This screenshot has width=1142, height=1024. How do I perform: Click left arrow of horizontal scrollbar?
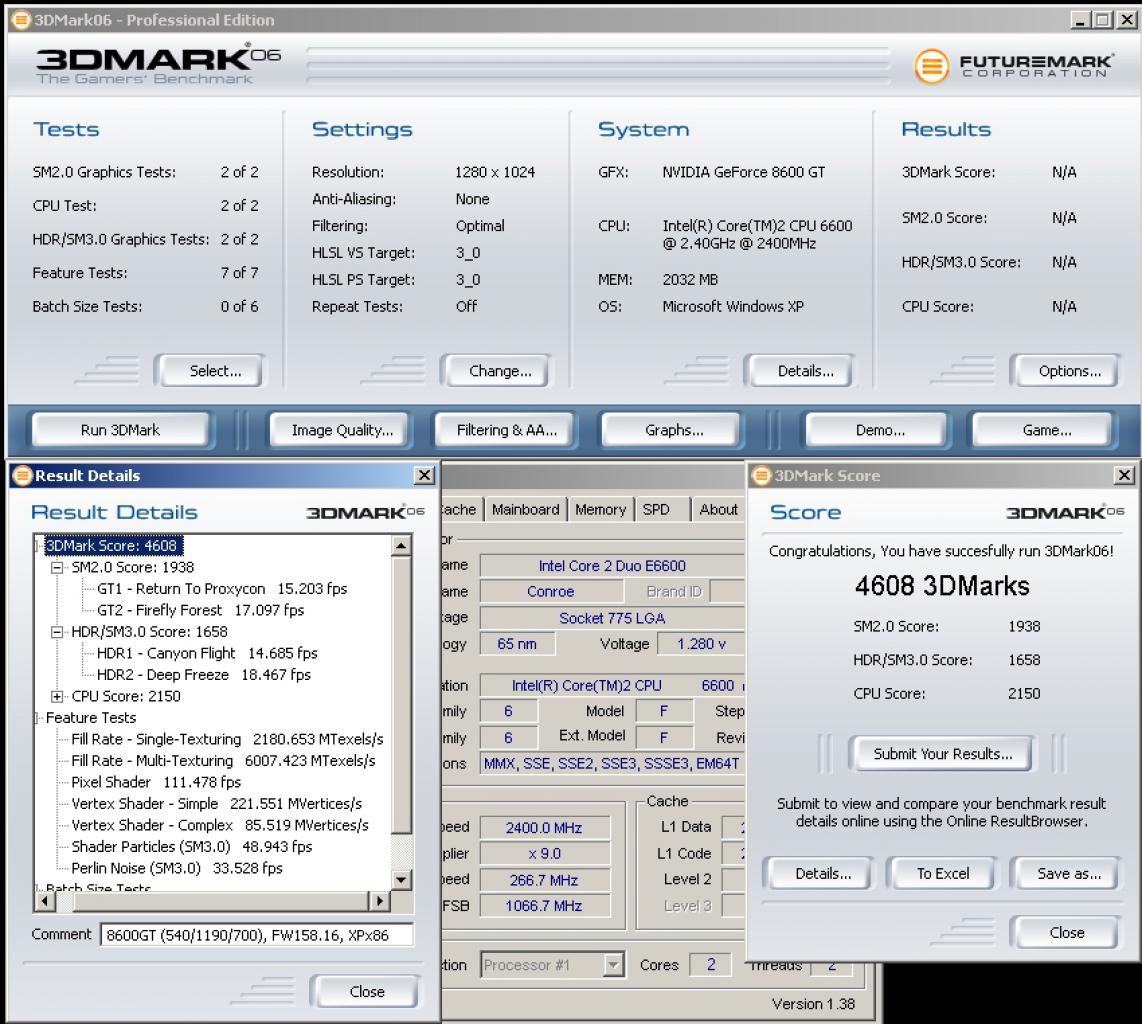(45, 901)
